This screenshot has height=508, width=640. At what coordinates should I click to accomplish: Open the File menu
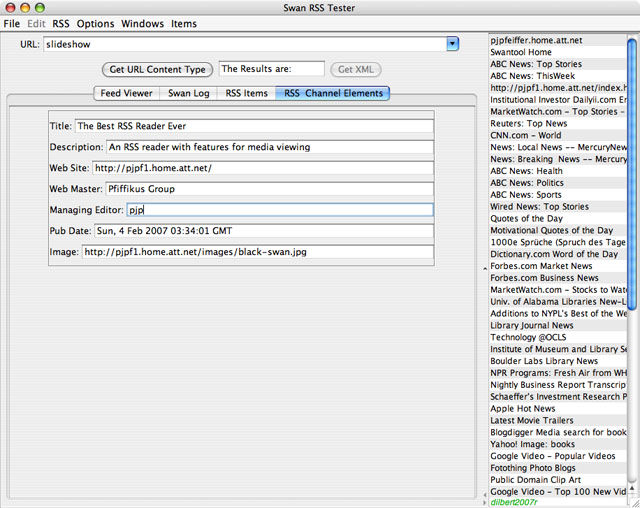pyautogui.click(x=12, y=23)
